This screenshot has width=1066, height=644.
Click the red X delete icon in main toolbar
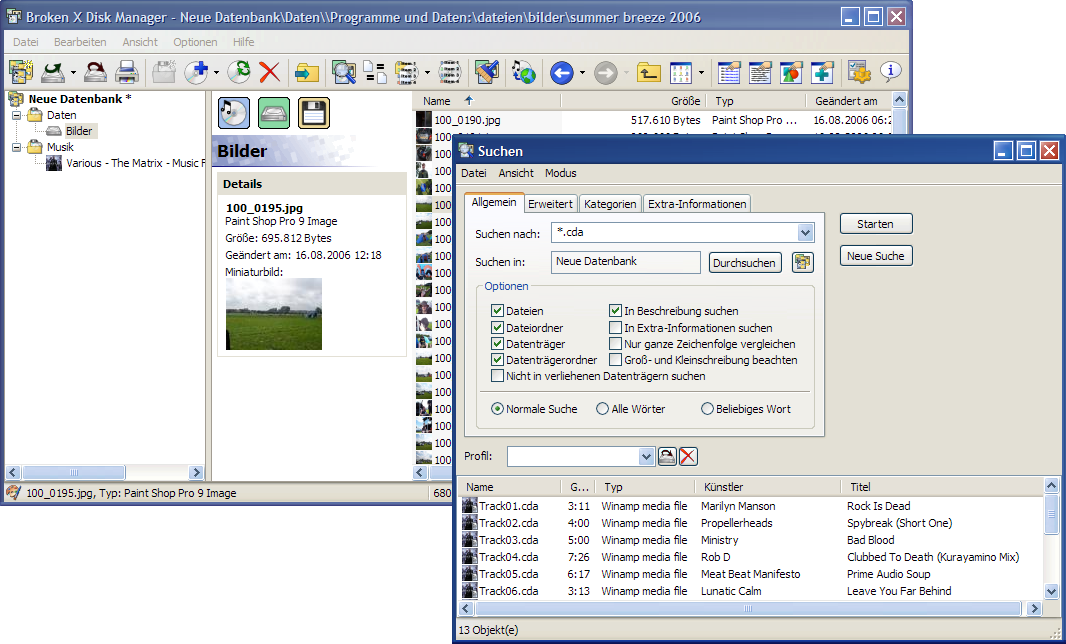coord(269,72)
